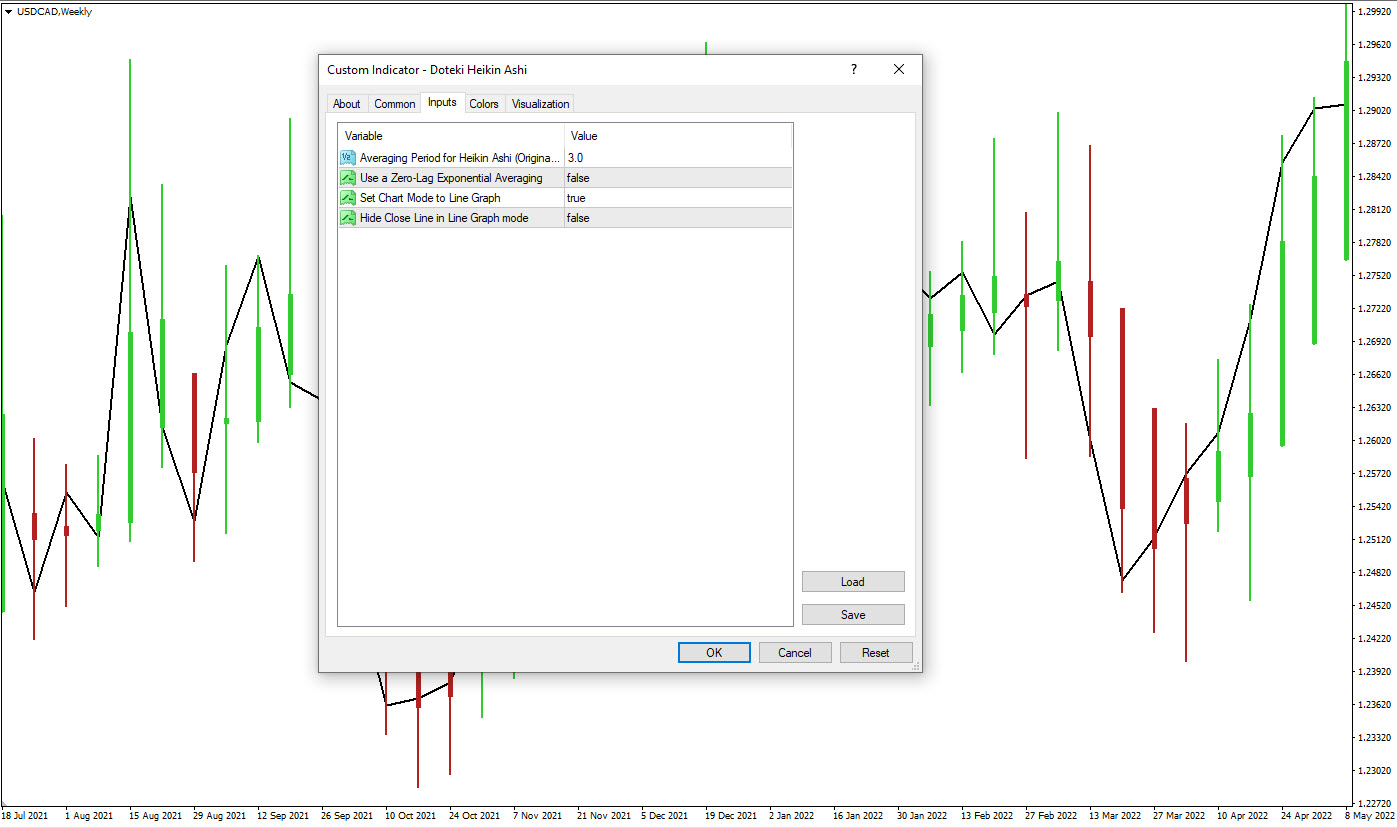This screenshot has height=828, width=1397.
Task: Open the Visualization tab
Action: point(541,104)
